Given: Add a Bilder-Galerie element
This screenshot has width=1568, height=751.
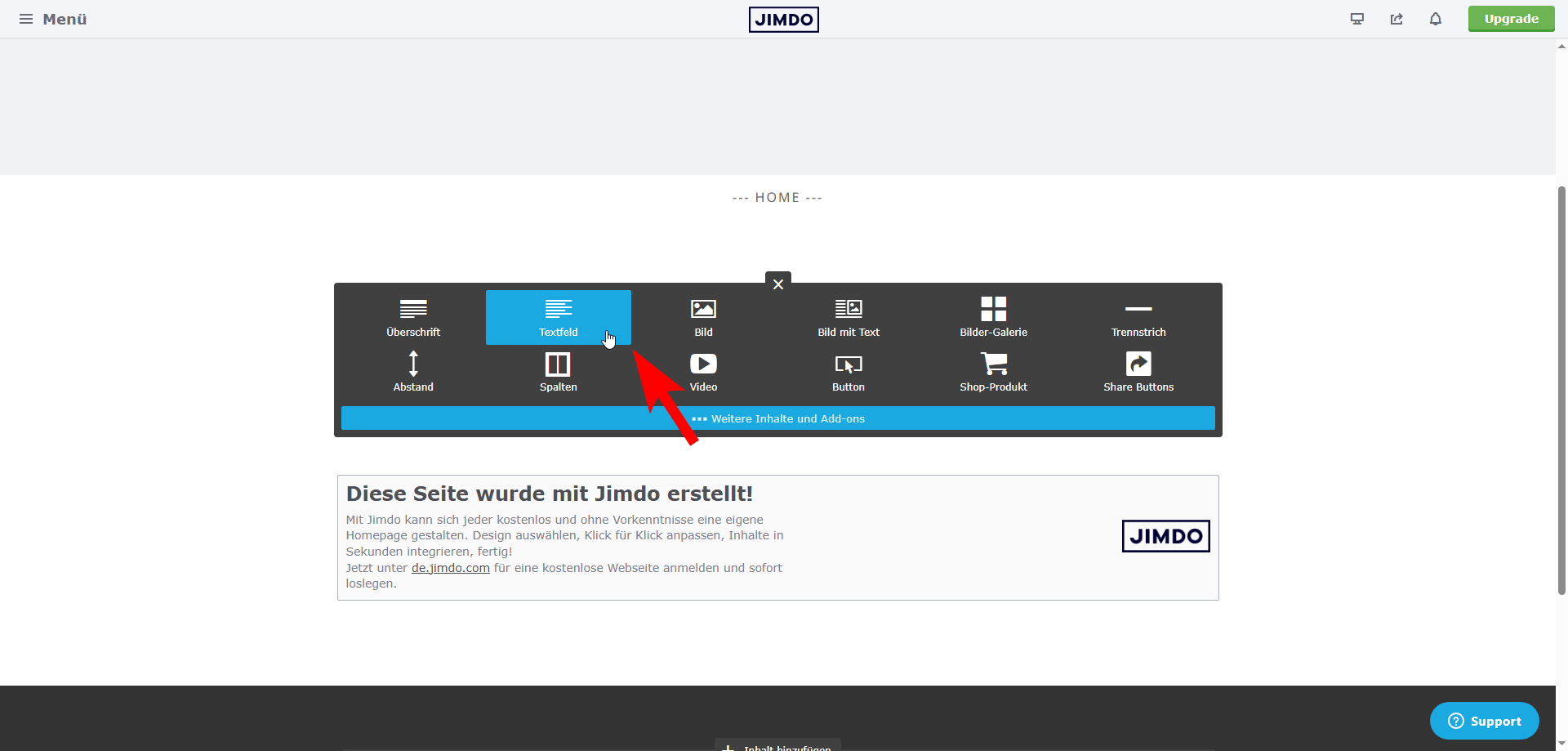Looking at the screenshot, I should click(x=993, y=318).
